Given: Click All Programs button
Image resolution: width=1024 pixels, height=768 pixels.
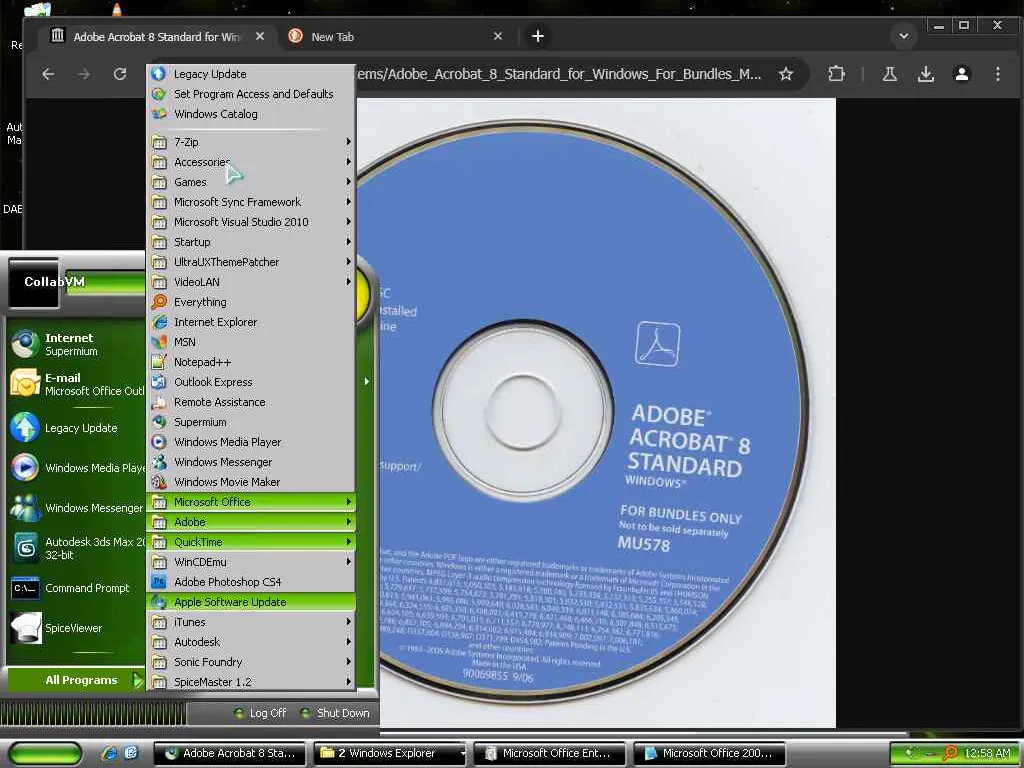Looking at the screenshot, I should [x=76, y=680].
